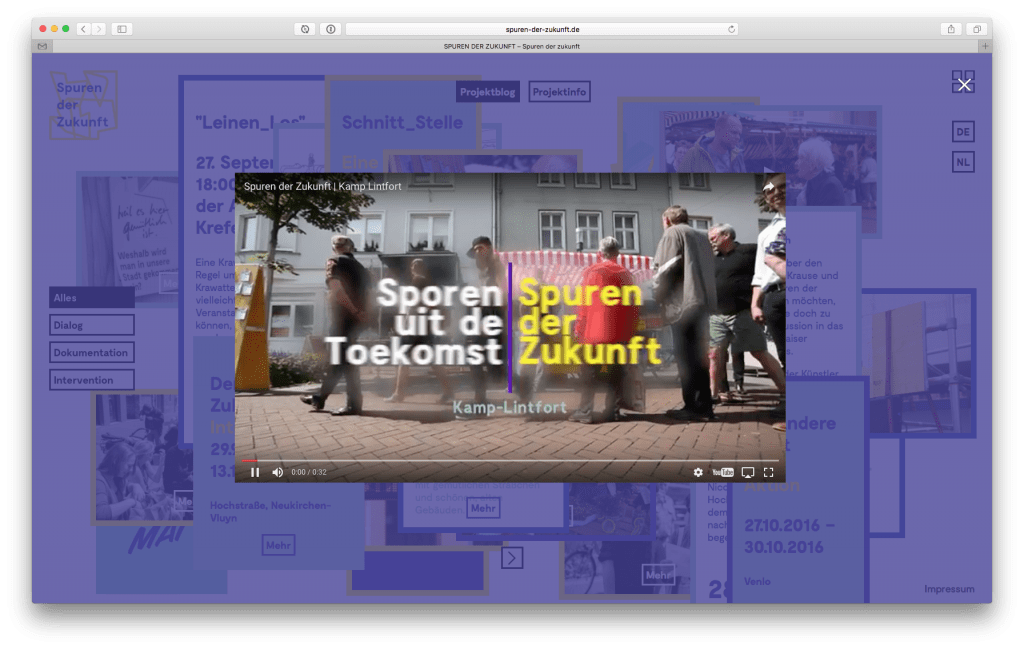This screenshot has width=1024, height=649.
Task: Enter fullscreen mode in the video player
Action: click(769, 472)
